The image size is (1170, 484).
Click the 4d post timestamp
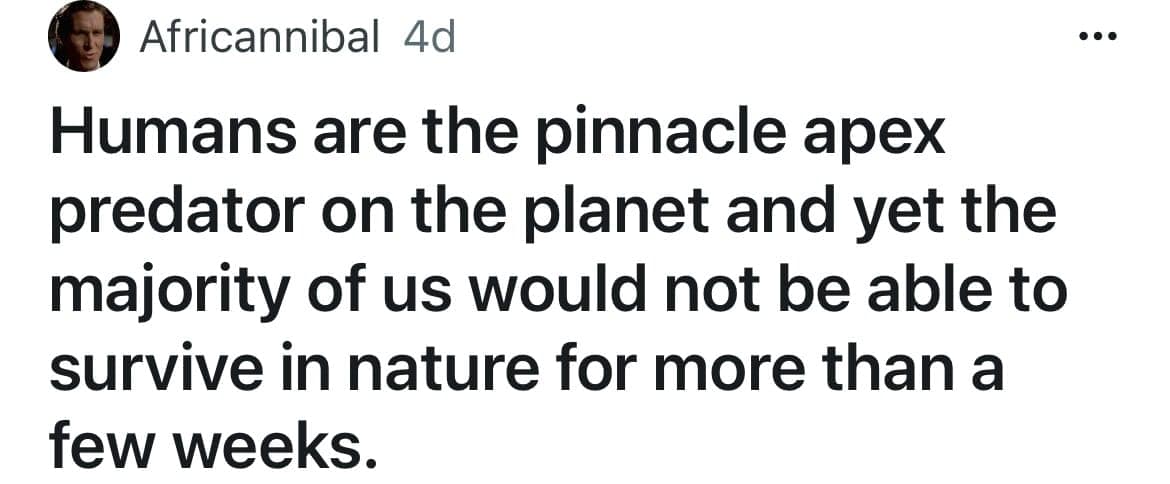(428, 38)
